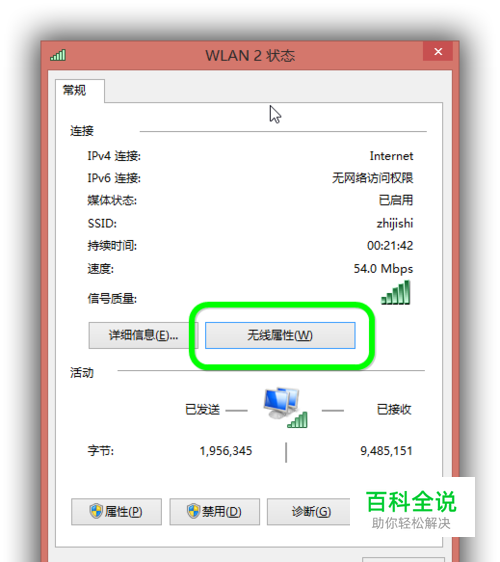This screenshot has height=562, width=500.
Task: Click the 00:21:42 duration value
Action: tap(390, 246)
